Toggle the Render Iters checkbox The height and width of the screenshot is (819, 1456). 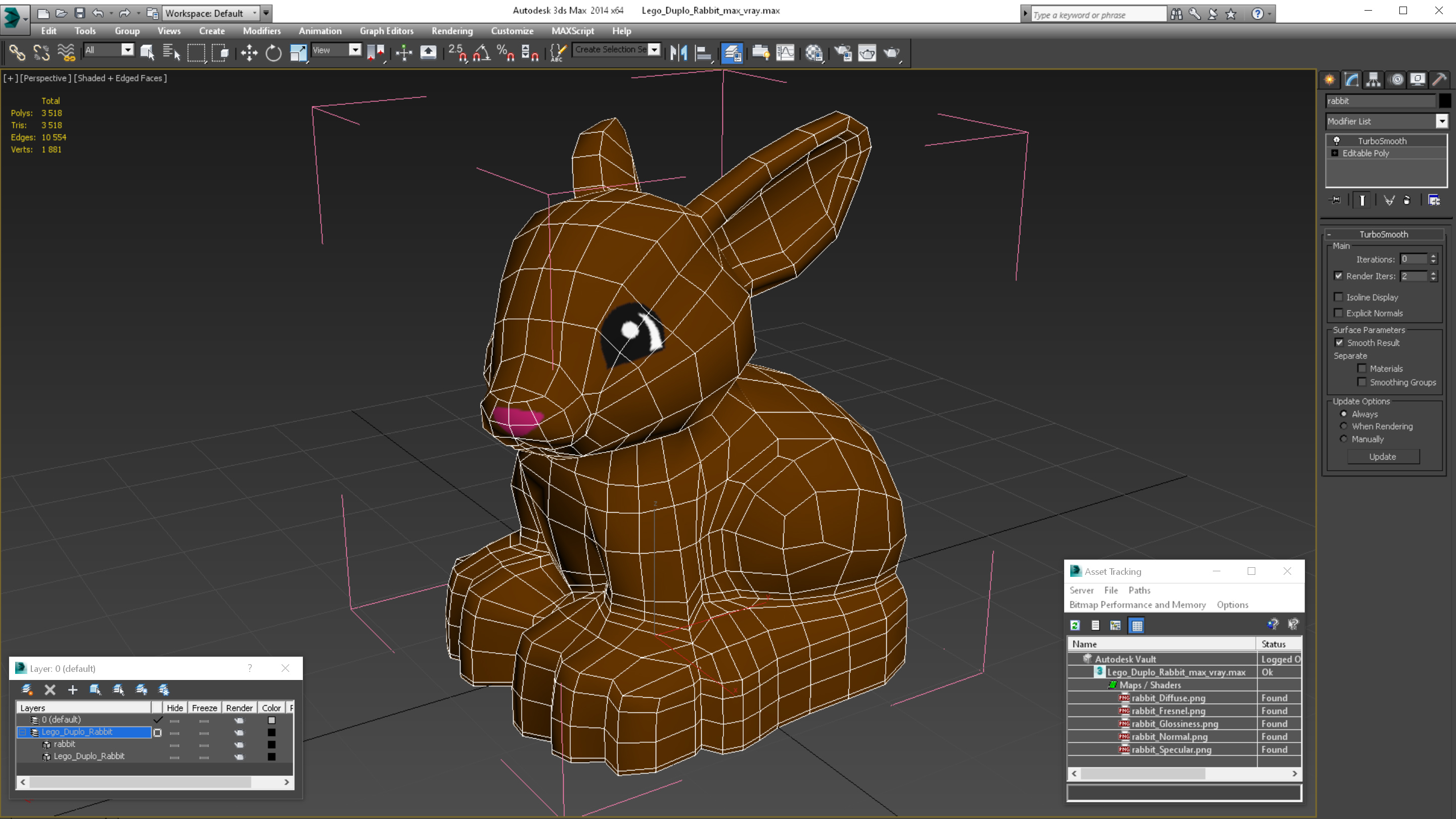pyautogui.click(x=1338, y=276)
